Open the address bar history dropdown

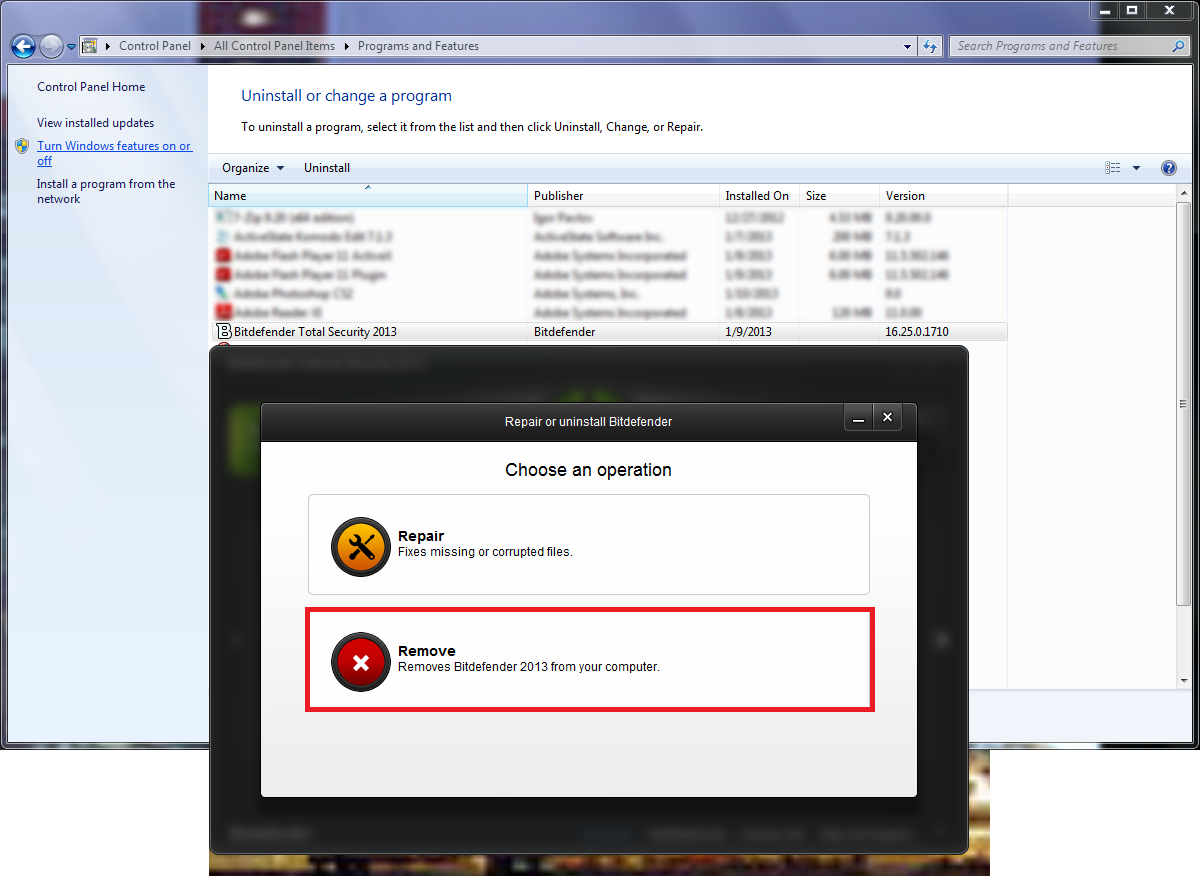[x=907, y=46]
